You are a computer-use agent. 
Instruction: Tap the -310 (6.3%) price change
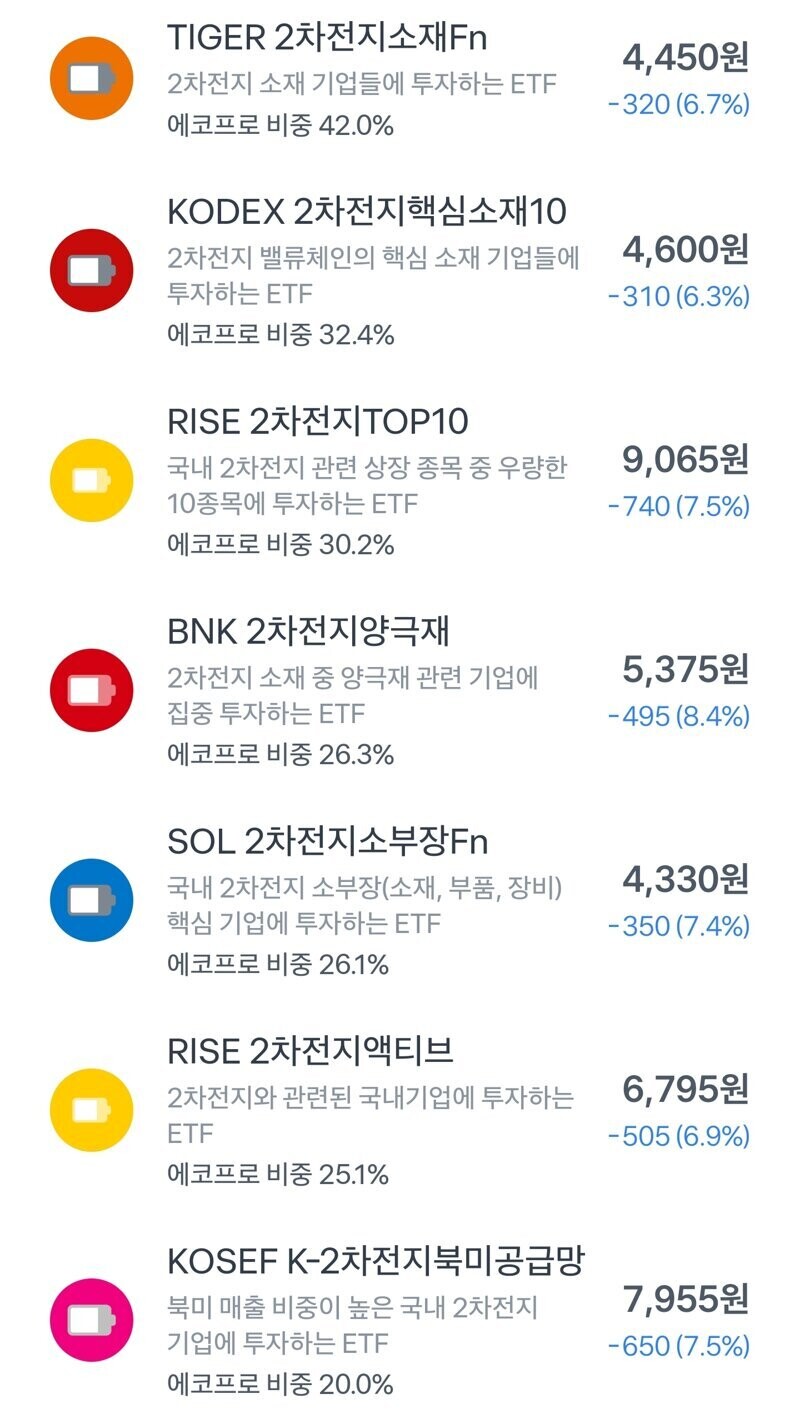[x=678, y=296]
